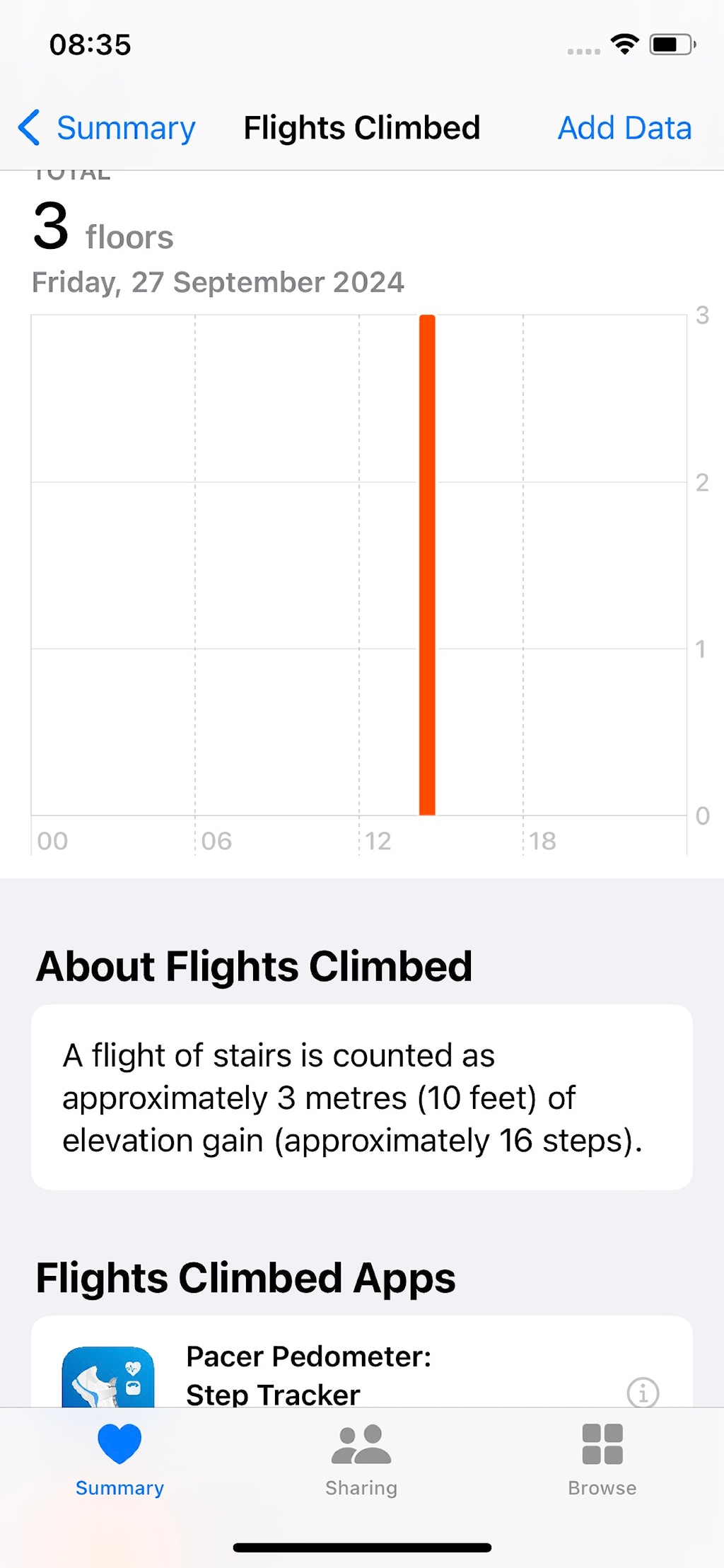Open info for Pacer Pedometer
Image resolution: width=724 pixels, height=1568 pixels.
click(x=643, y=1393)
